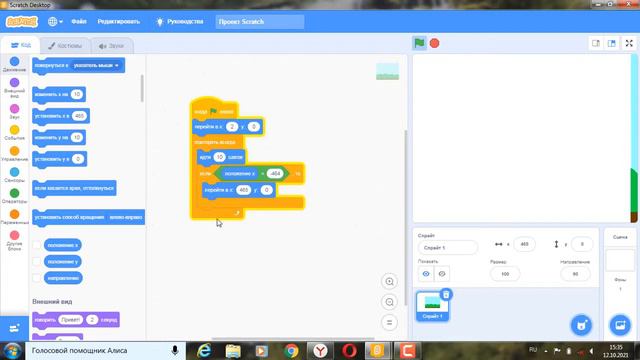Hide the sprite with crossed eye icon

[442, 274]
